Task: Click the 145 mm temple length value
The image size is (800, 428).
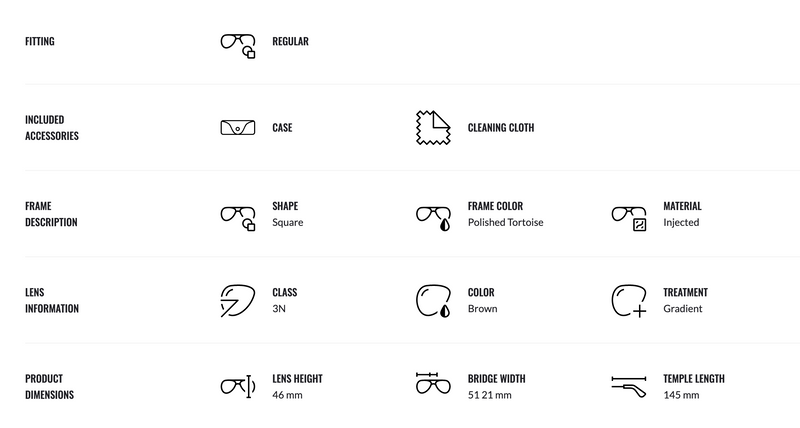Action: pyautogui.click(x=681, y=395)
